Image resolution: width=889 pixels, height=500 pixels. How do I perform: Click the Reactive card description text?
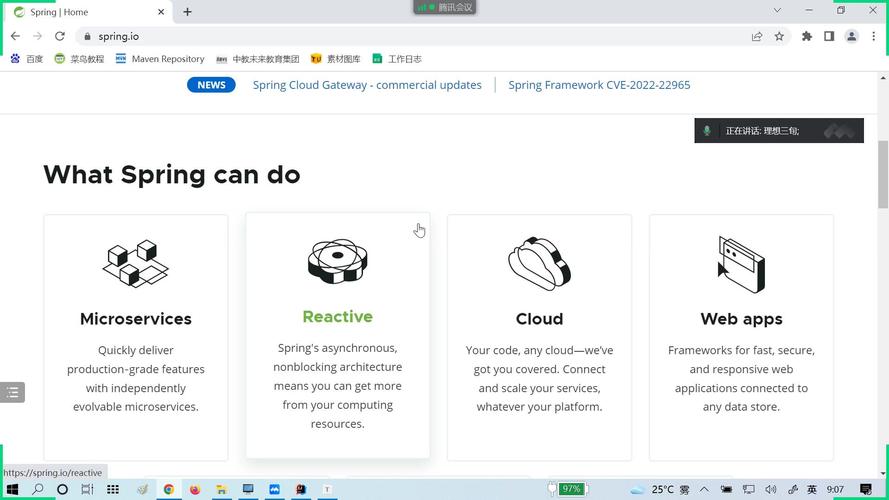click(337, 385)
